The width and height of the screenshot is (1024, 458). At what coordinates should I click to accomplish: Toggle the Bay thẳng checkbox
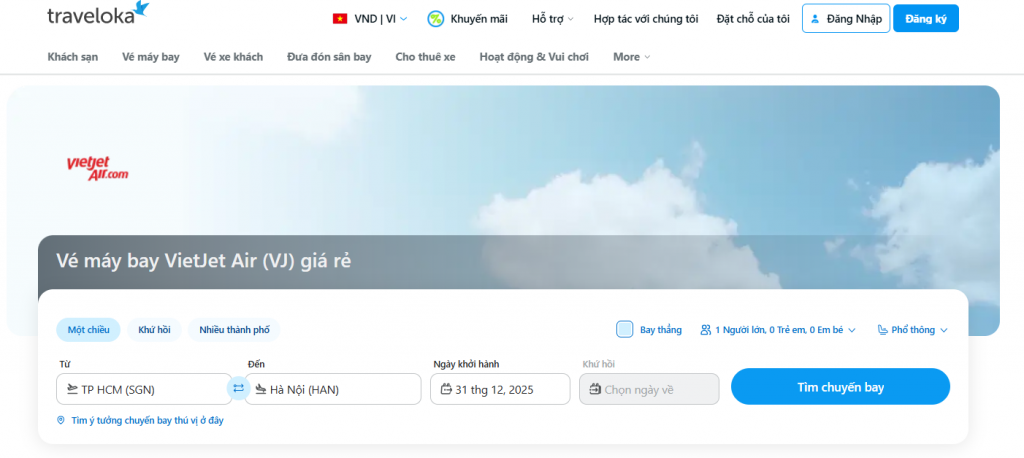click(625, 329)
